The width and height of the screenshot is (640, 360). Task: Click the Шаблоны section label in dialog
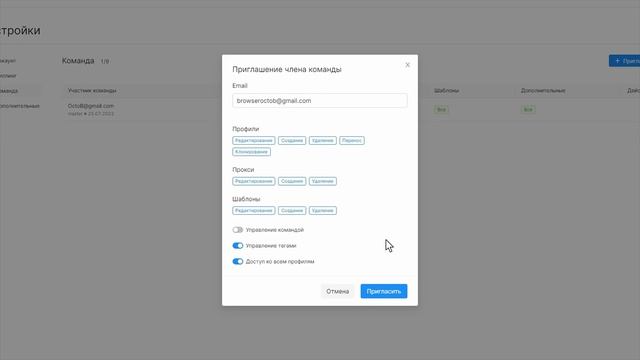tap(246, 199)
